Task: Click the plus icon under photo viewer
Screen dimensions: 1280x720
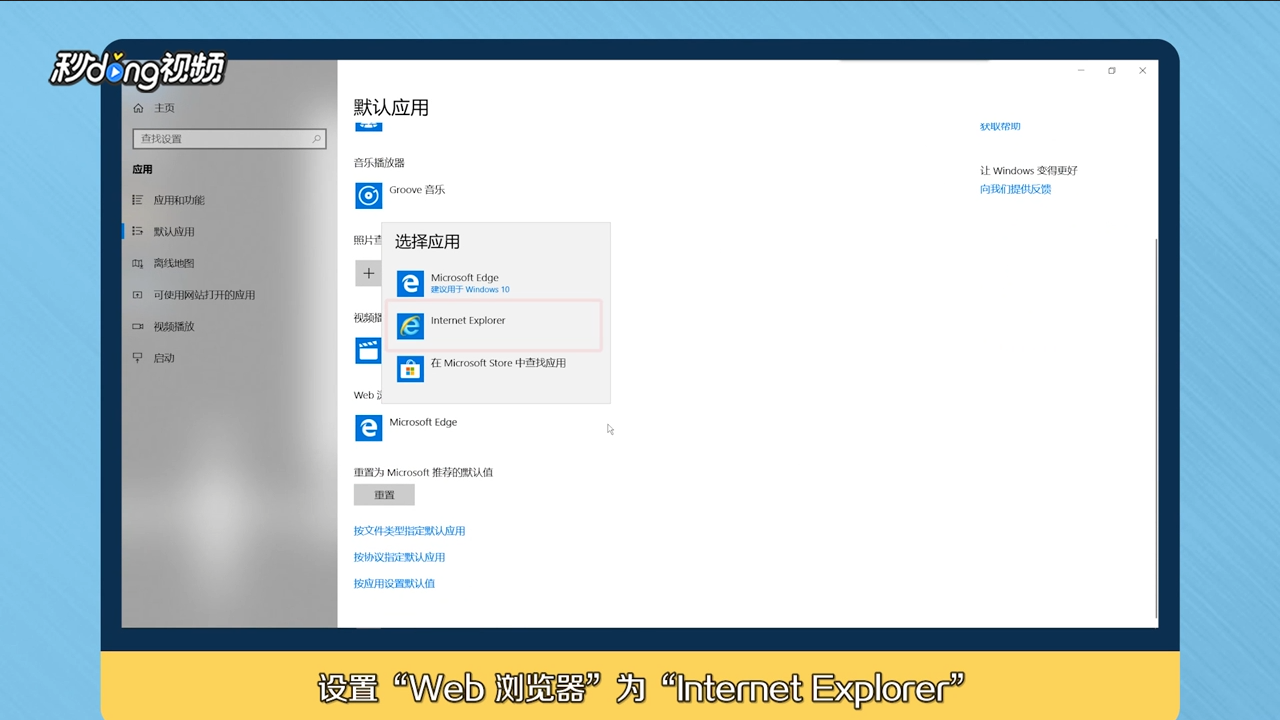Action: click(x=368, y=273)
